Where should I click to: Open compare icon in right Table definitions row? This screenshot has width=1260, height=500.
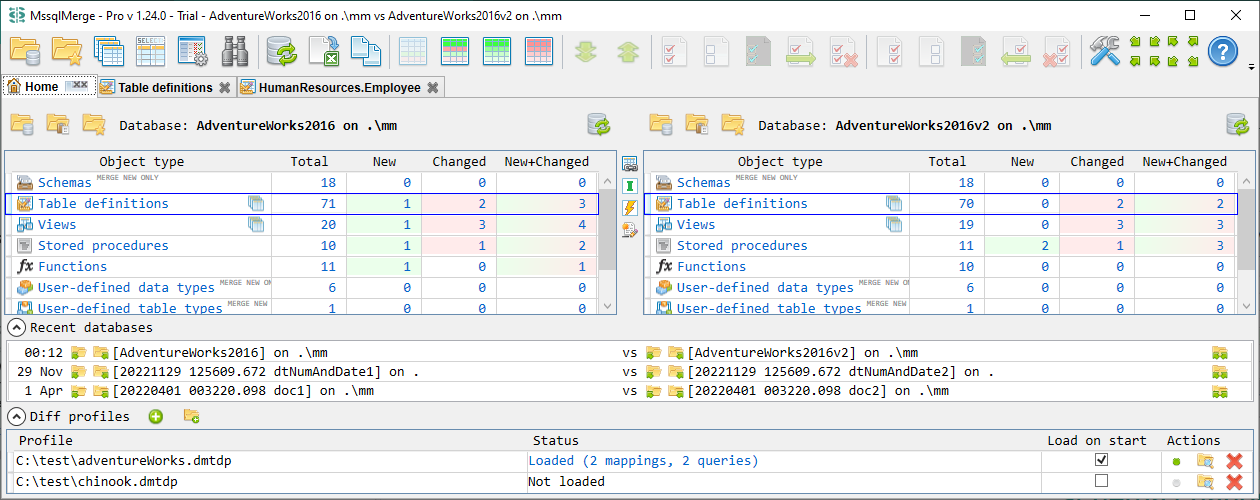[895, 203]
